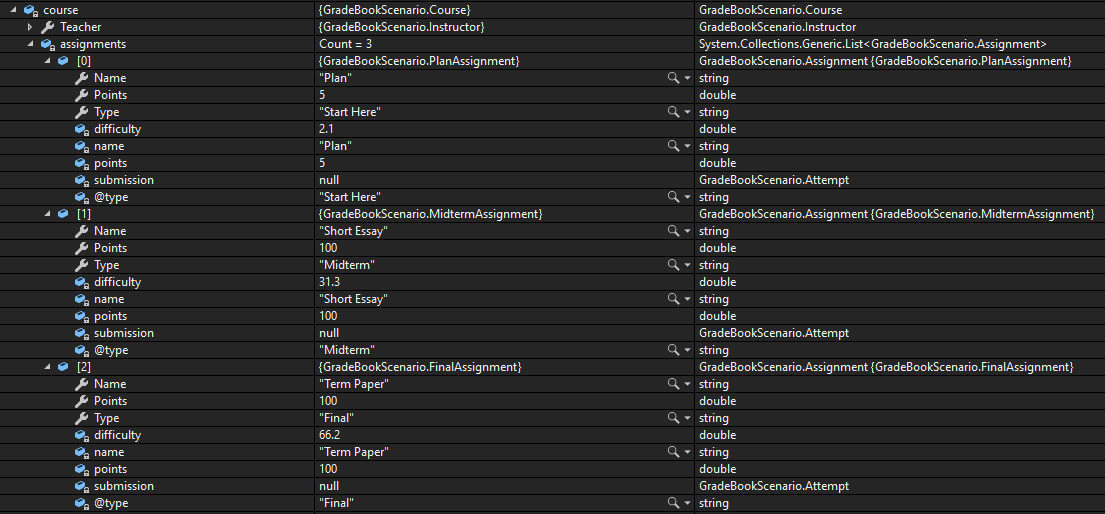Open visualizer dropdown arrow for lowercase name "Term Paper"
Viewport: 1105px width, 514px height.
(x=687, y=452)
